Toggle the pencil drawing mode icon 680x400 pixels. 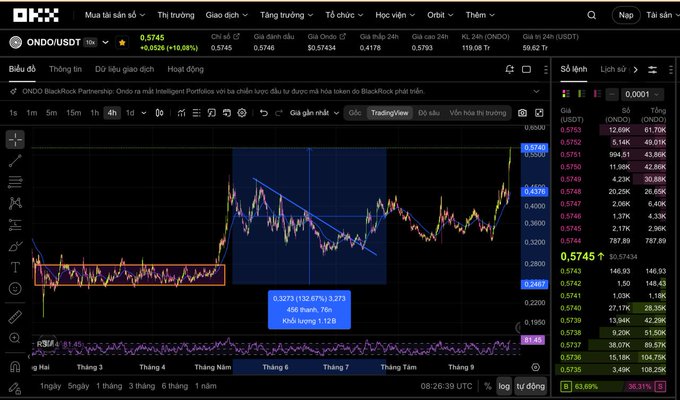[x=15, y=387]
